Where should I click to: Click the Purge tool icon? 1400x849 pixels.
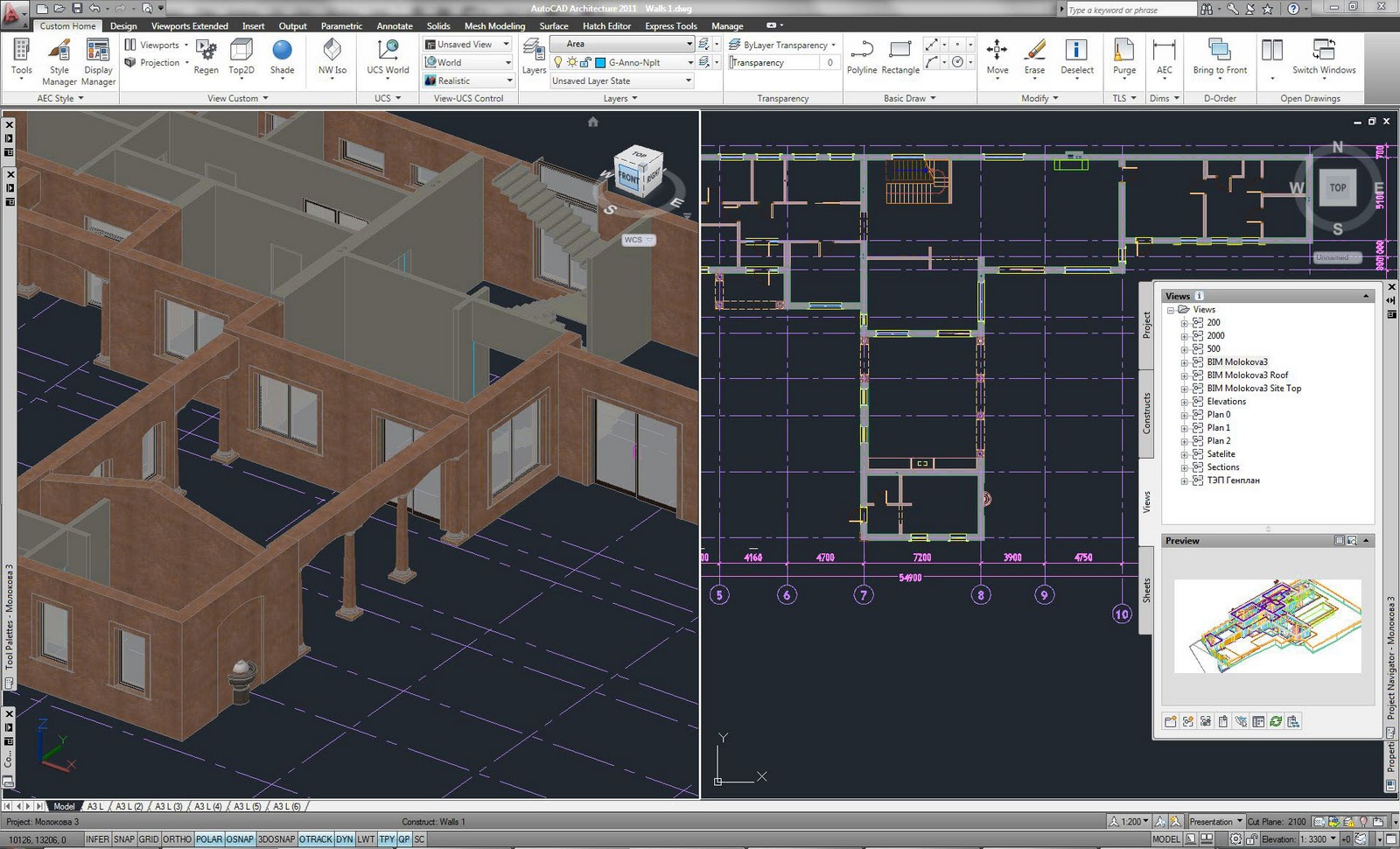(1124, 58)
